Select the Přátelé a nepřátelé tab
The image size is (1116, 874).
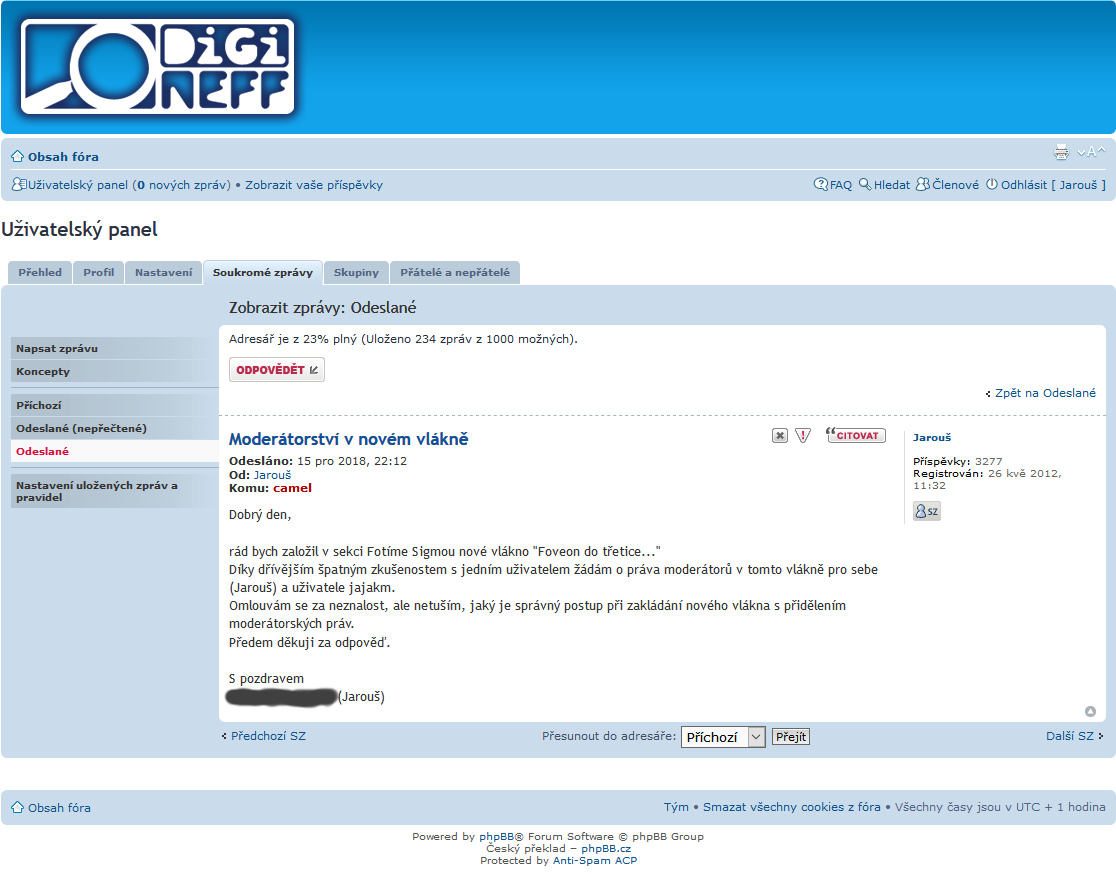point(454,272)
